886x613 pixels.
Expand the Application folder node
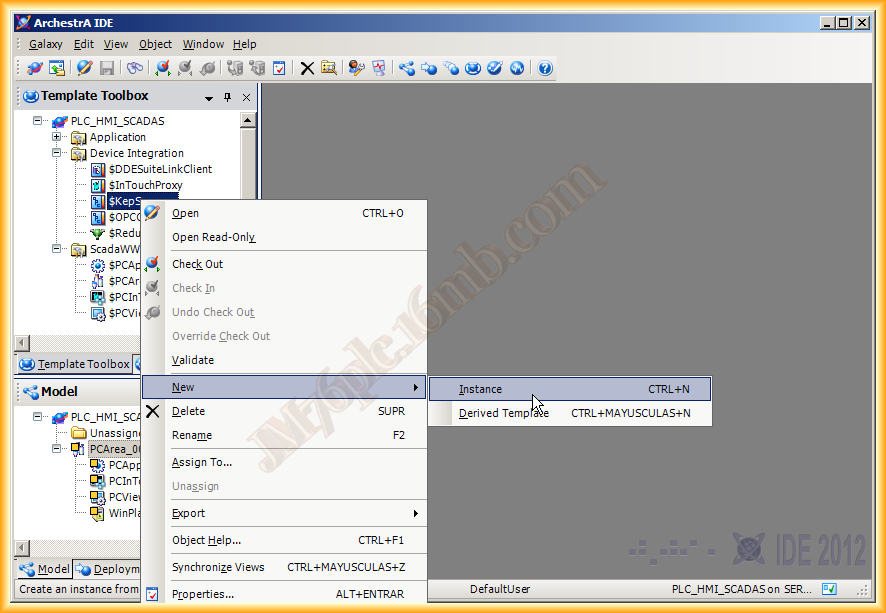click(x=57, y=137)
